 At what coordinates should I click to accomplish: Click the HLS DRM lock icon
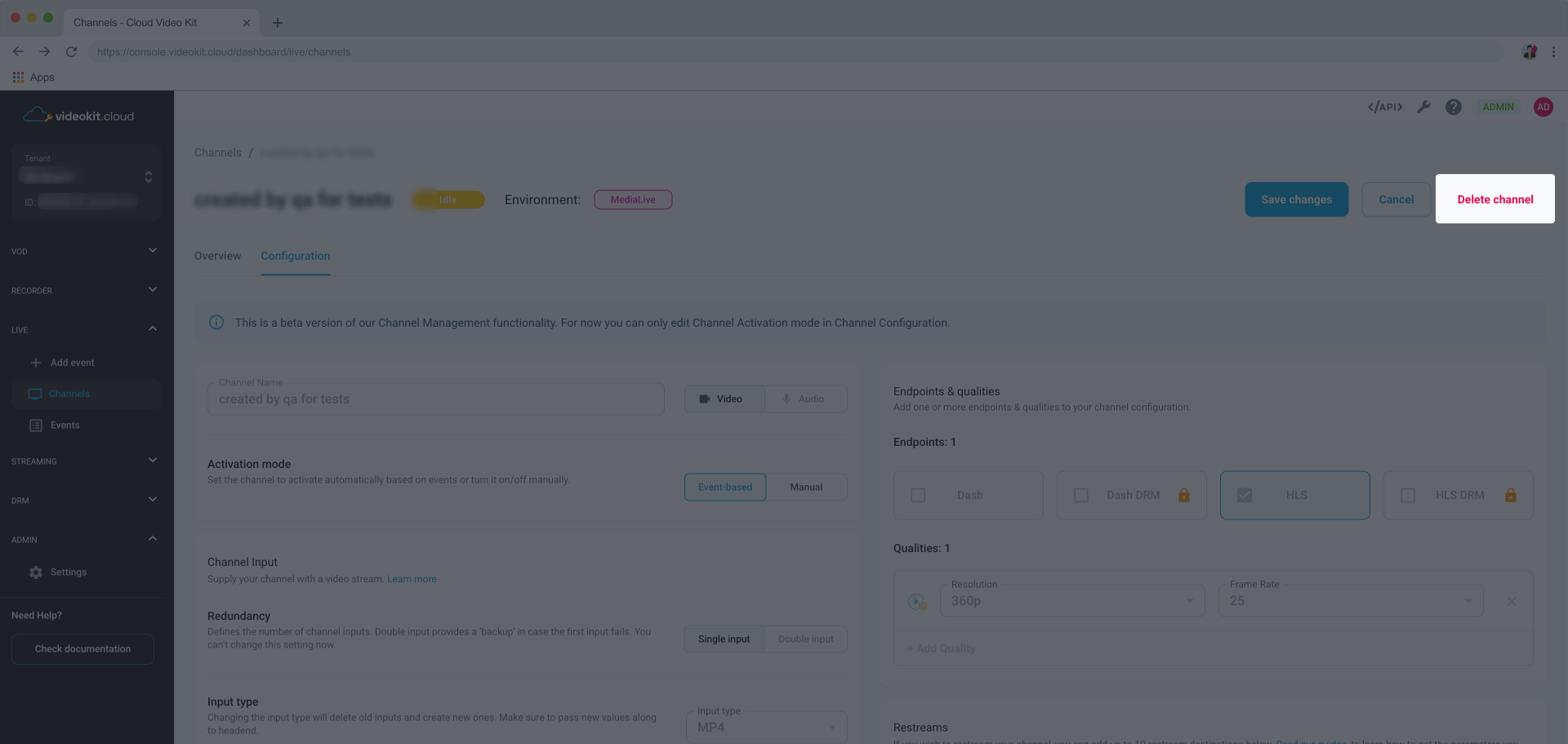click(x=1511, y=495)
